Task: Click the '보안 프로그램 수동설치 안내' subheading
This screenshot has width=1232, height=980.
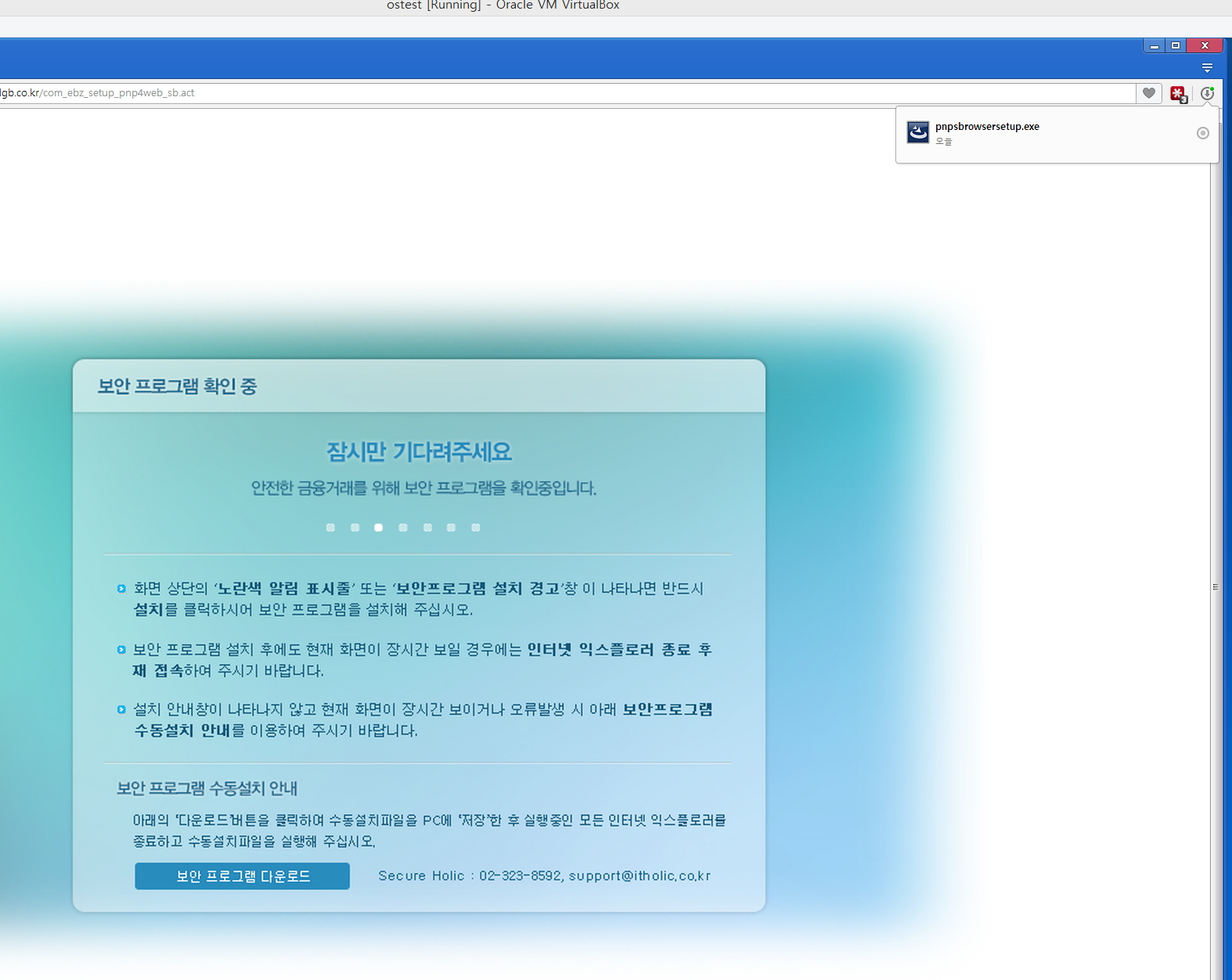Action: tap(207, 788)
